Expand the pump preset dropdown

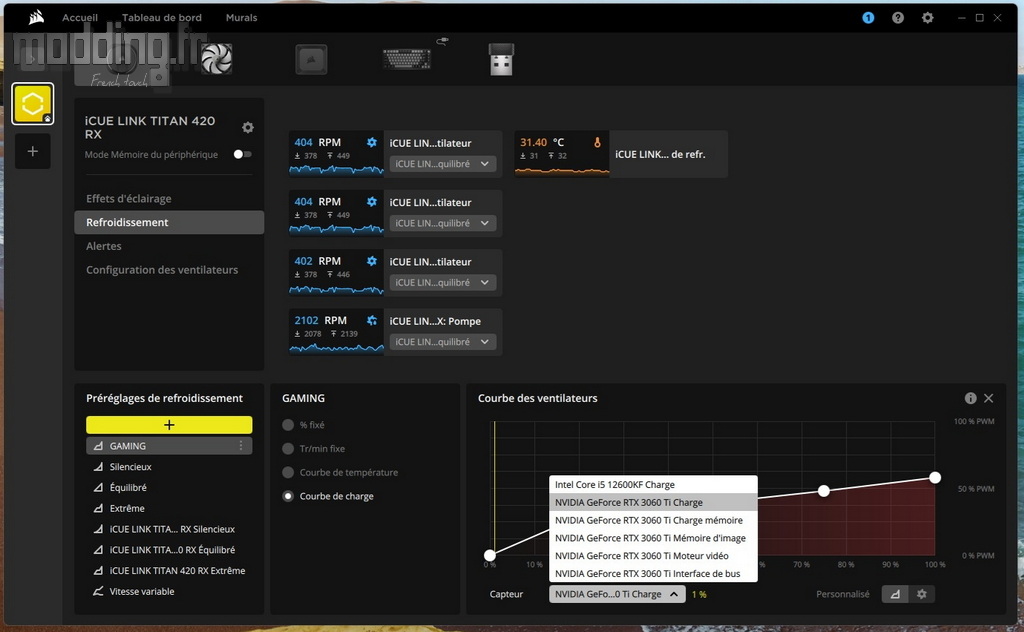[x=443, y=342]
